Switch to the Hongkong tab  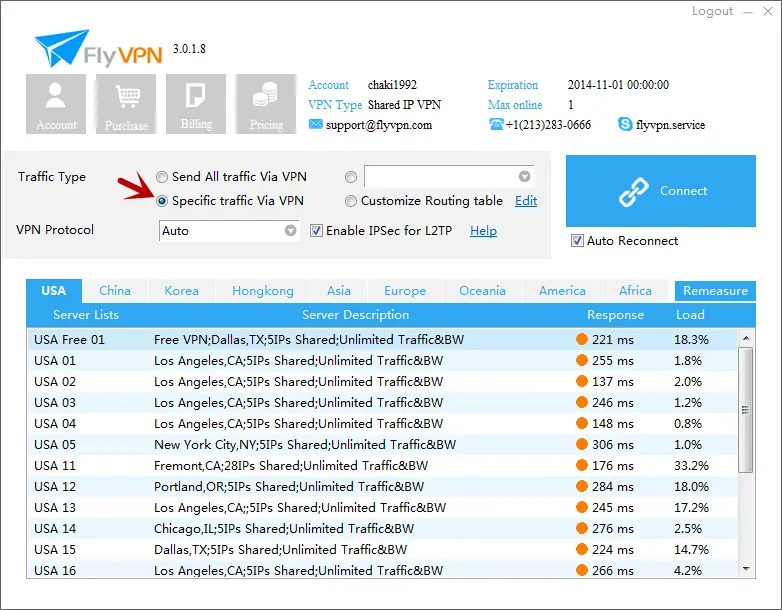pos(263,291)
